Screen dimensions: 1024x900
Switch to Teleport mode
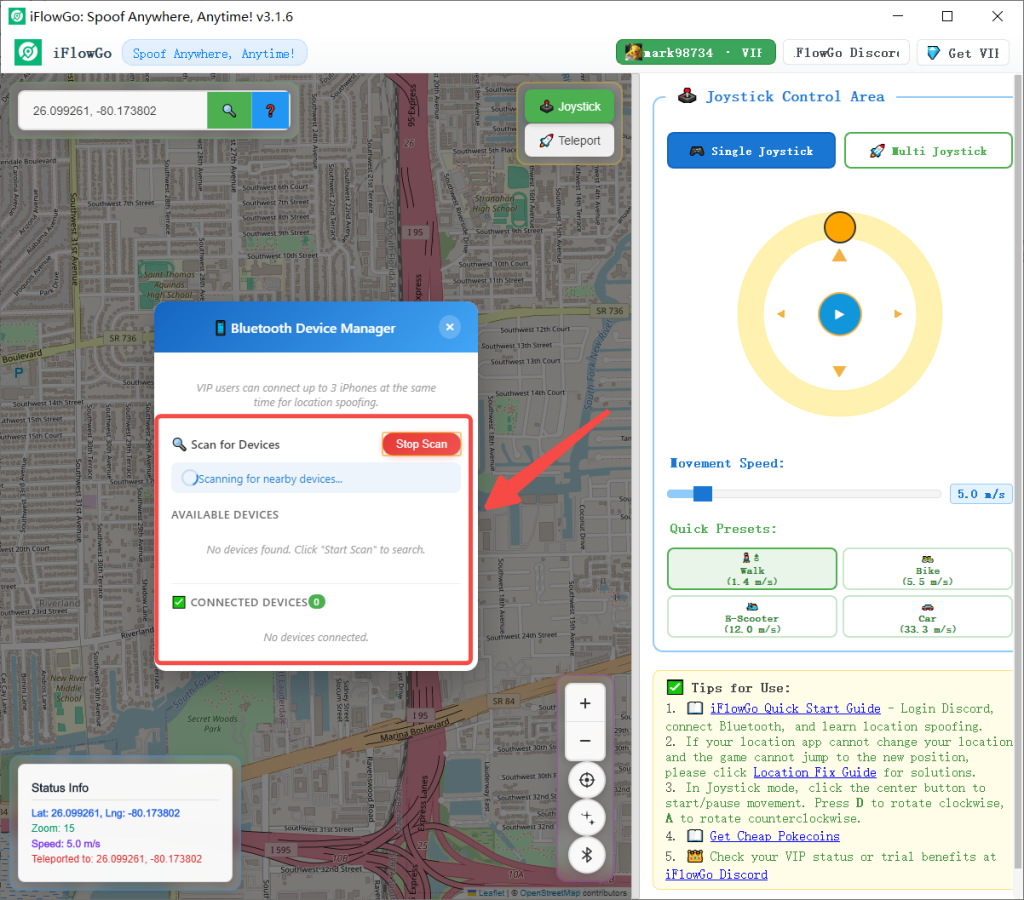[x=569, y=140]
